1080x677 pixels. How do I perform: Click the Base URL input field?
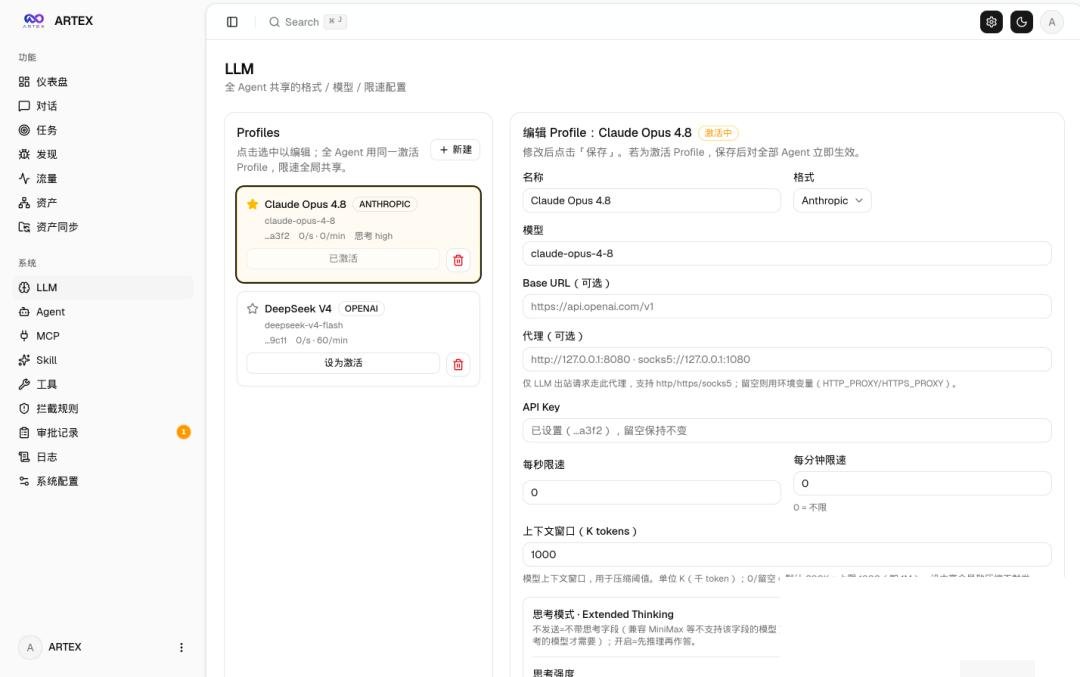click(x=787, y=306)
